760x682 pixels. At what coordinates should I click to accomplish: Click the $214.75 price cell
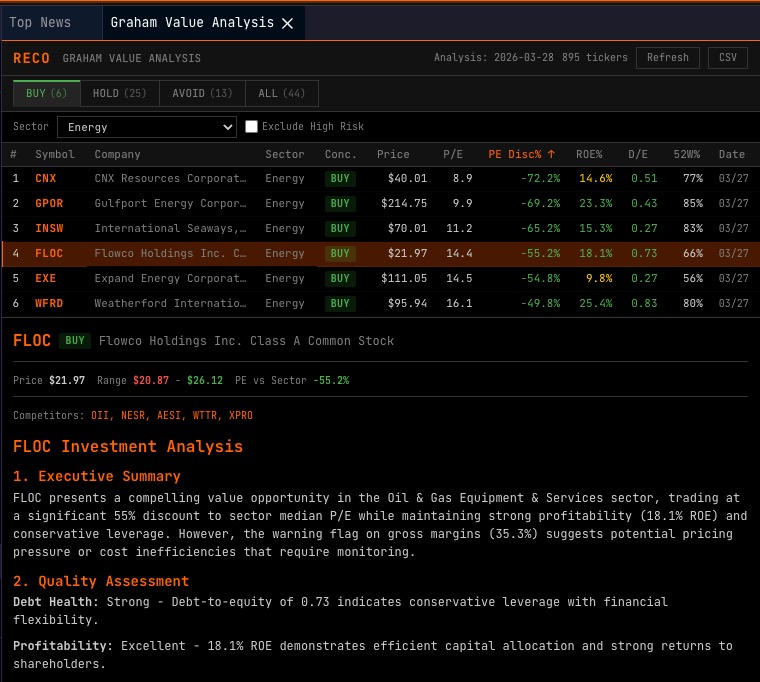[x=404, y=203]
